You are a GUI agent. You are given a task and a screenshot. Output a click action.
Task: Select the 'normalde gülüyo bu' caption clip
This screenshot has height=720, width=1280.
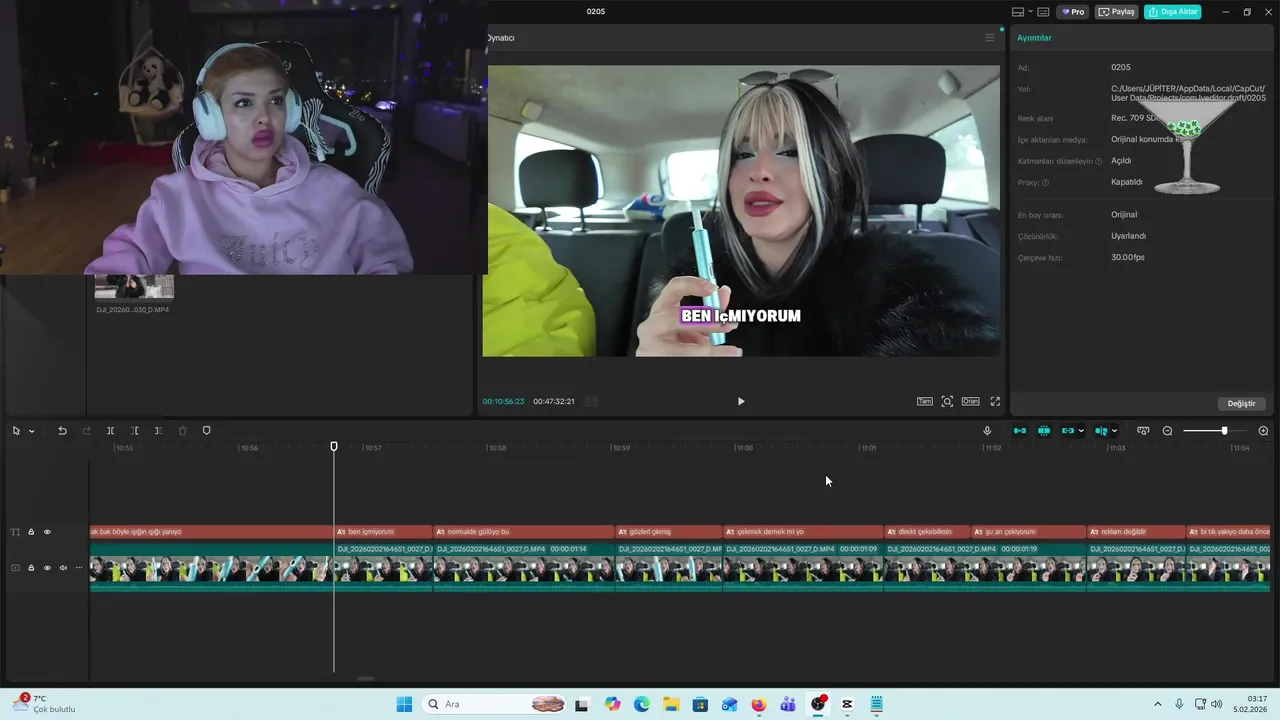click(x=524, y=532)
